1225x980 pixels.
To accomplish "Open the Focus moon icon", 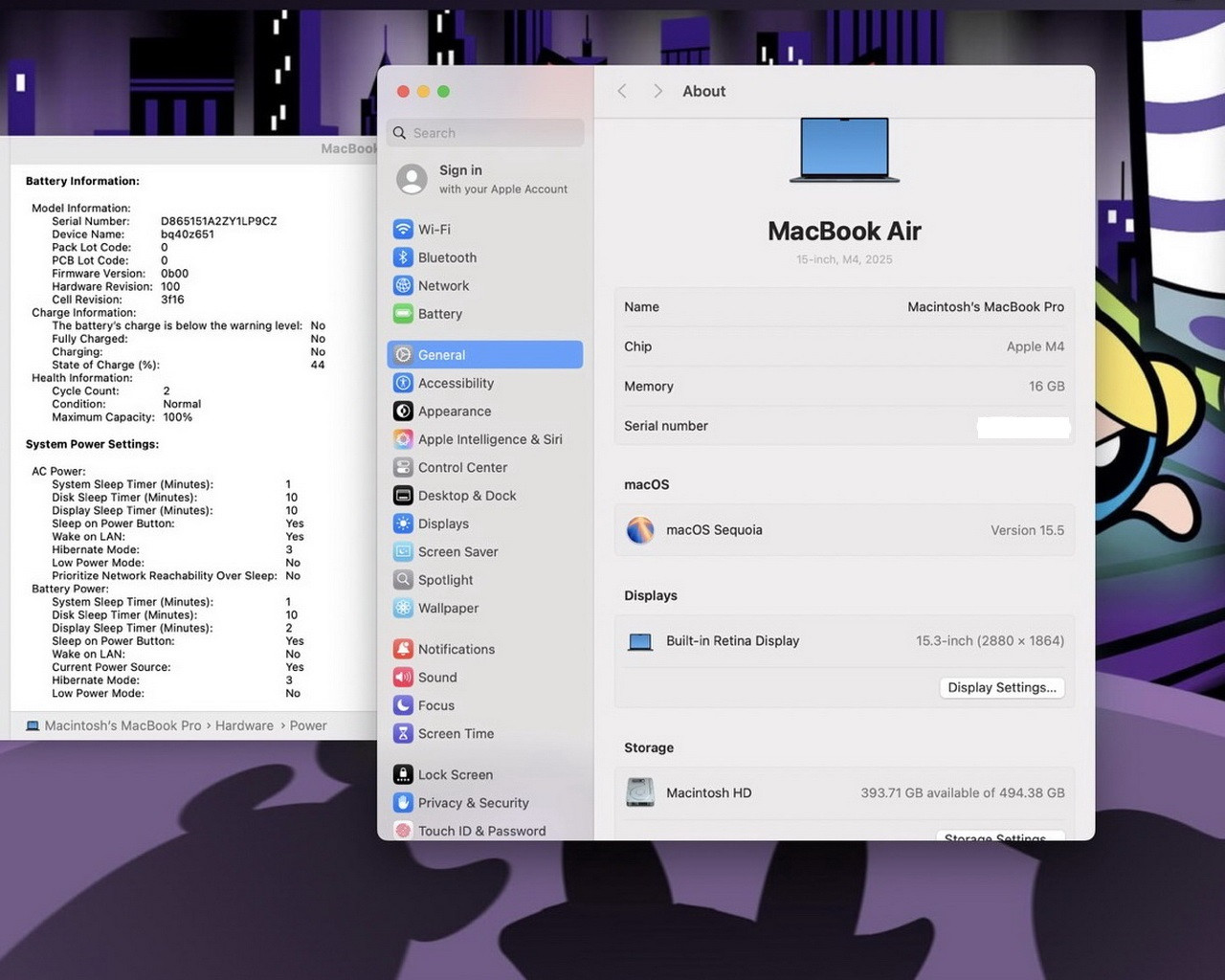I will click(403, 705).
